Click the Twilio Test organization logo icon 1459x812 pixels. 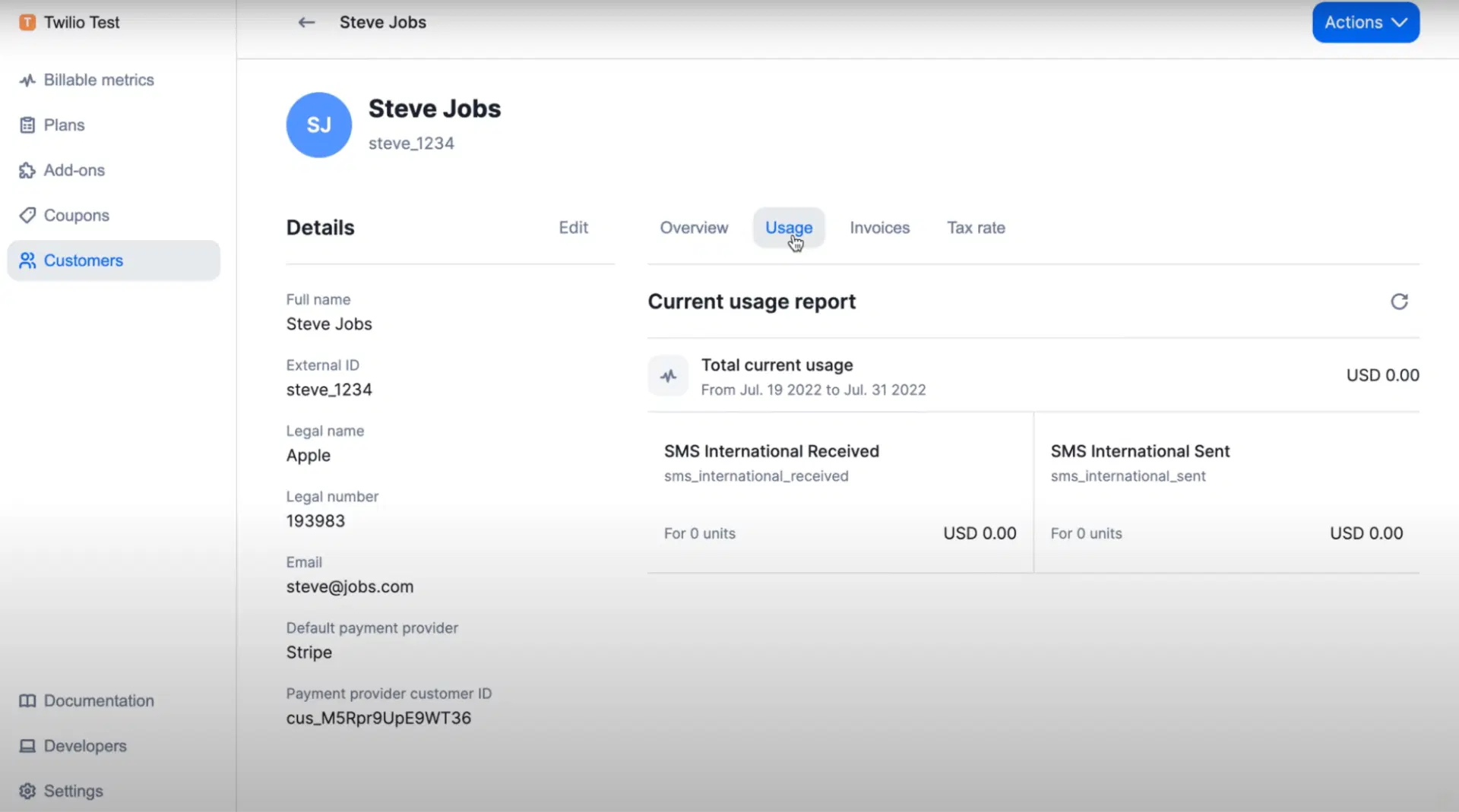pos(27,23)
